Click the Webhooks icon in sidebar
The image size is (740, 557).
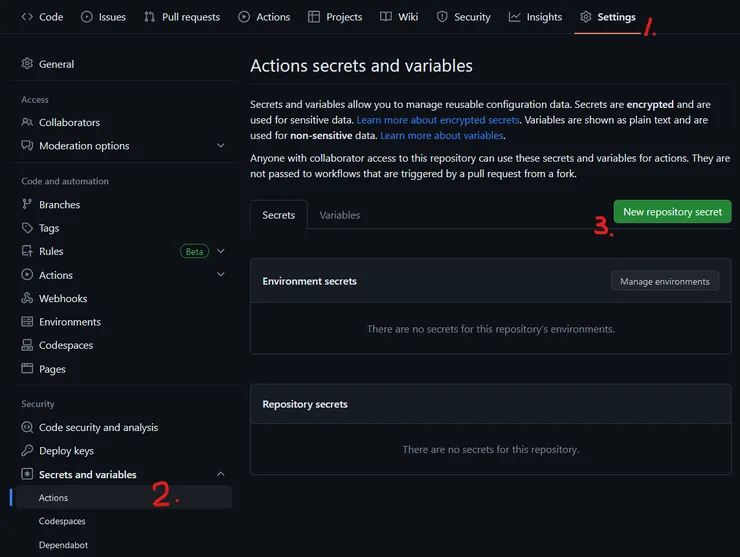[28, 299]
